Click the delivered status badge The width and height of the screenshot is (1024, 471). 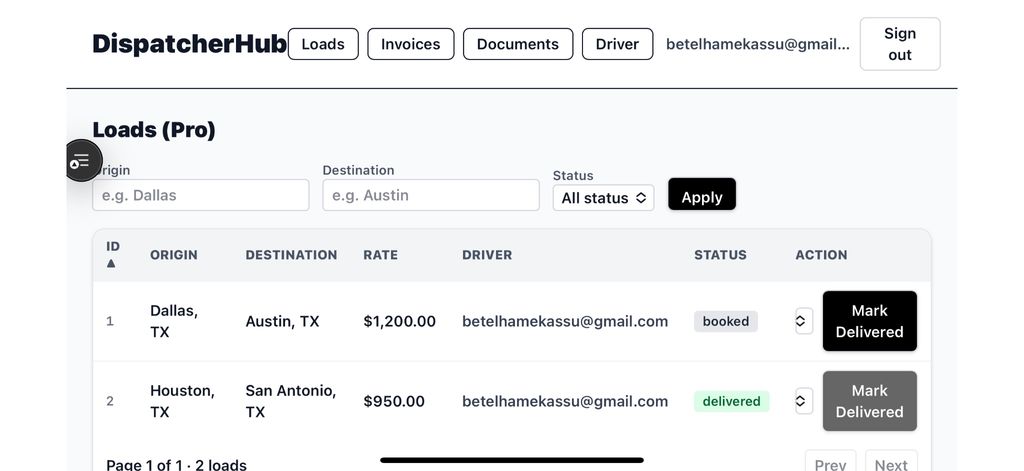click(731, 401)
